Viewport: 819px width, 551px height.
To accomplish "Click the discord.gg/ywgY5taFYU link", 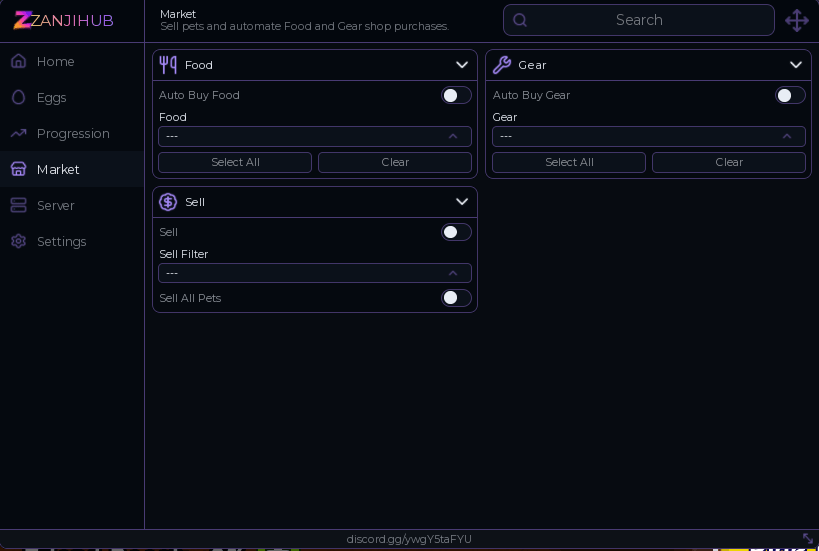I will click(x=409, y=539).
